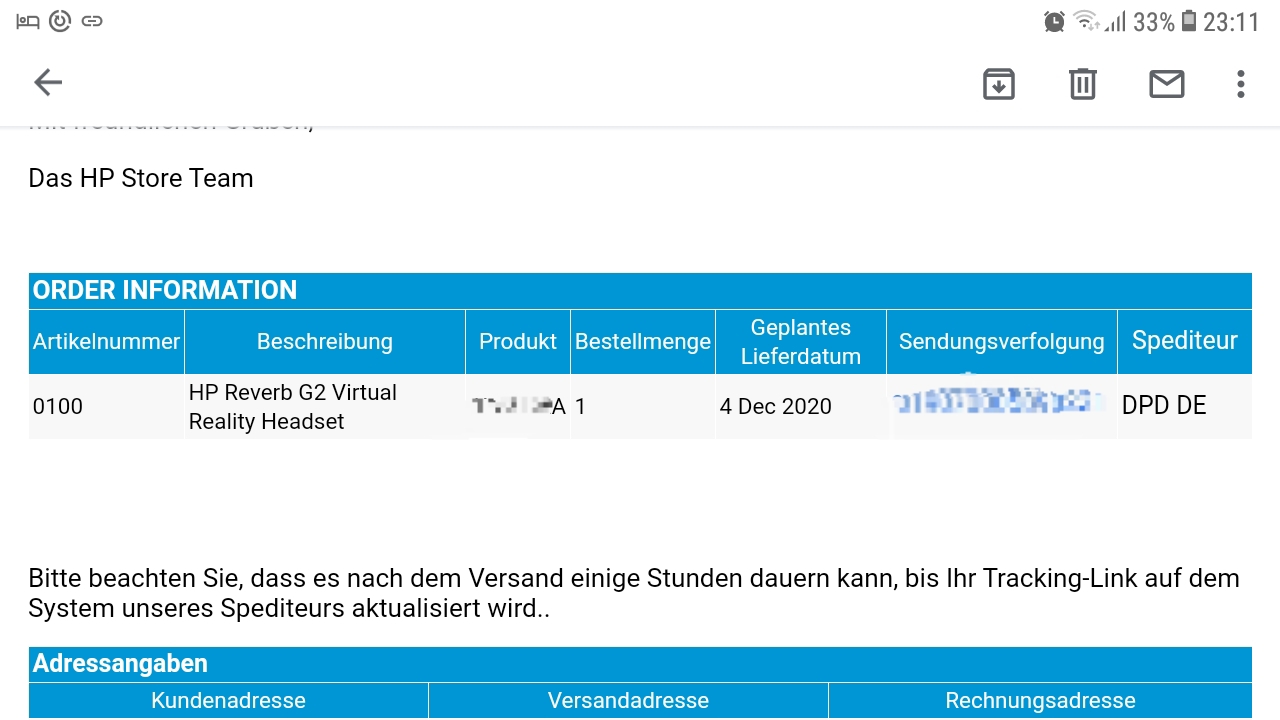Select the 4 Dec 2020 delivery date

776,407
